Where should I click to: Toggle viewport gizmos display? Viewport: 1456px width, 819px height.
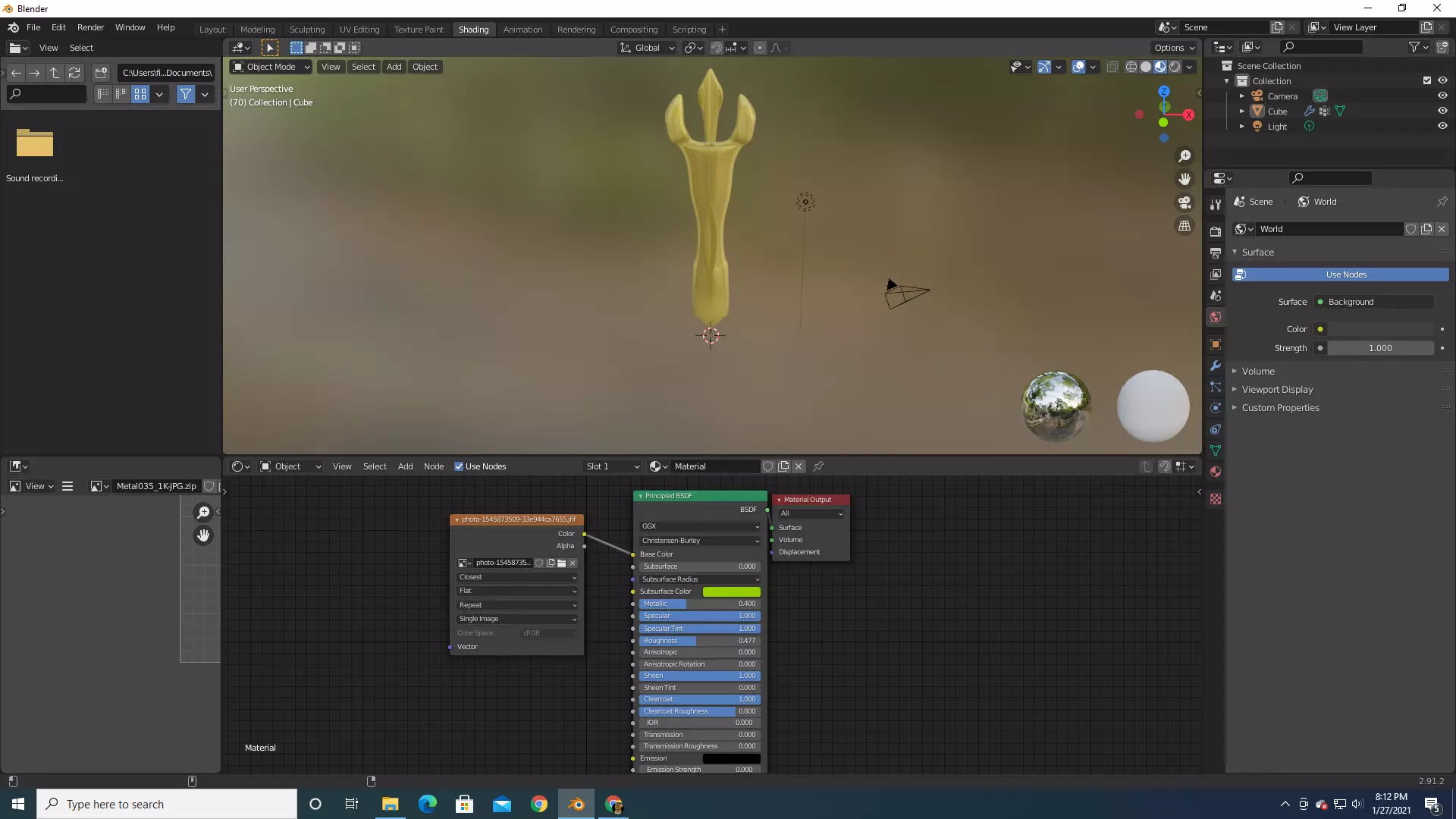click(x=1044, y=67)
